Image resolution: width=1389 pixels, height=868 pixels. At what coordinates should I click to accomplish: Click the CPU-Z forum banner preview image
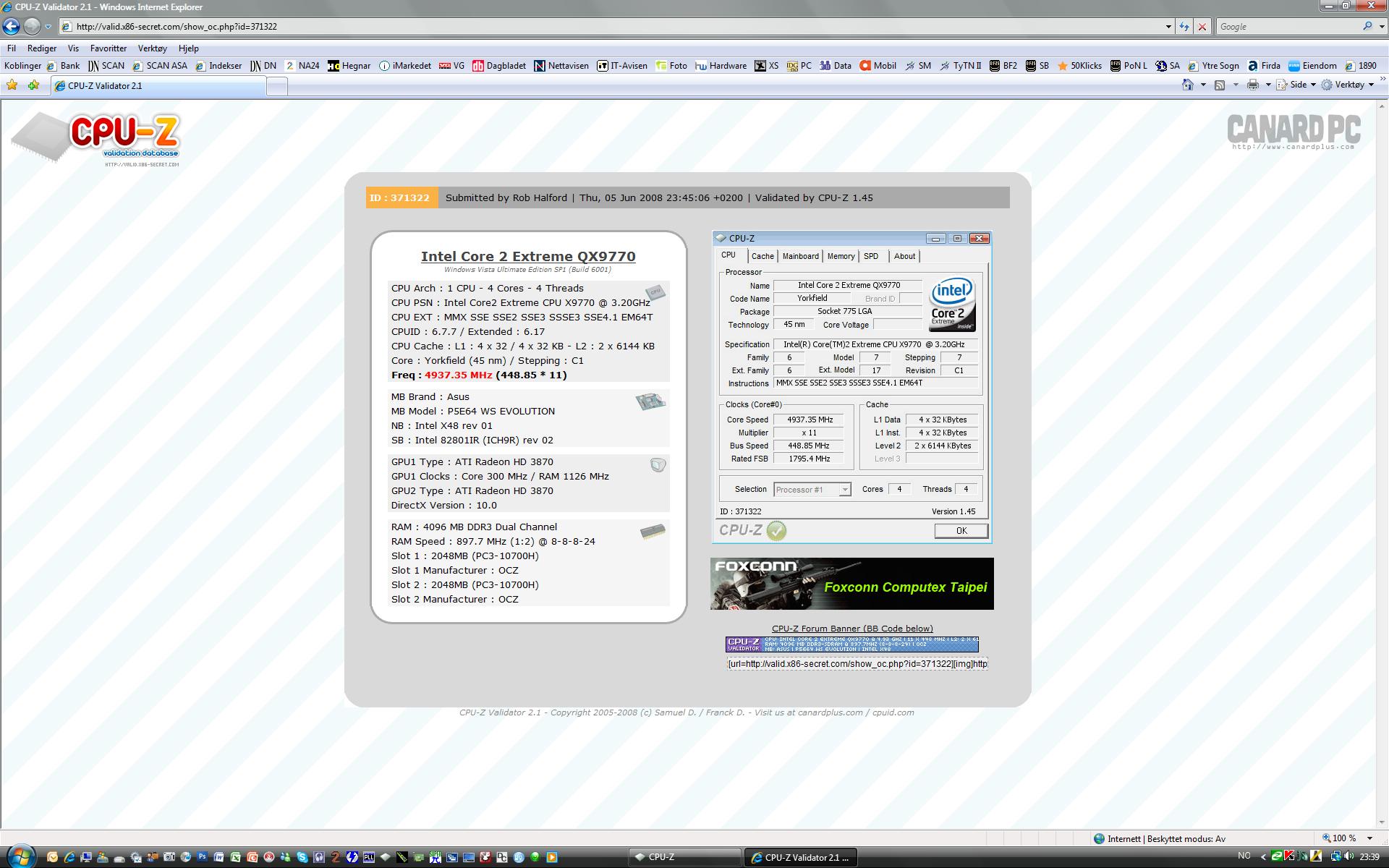(x=852, y=644)
